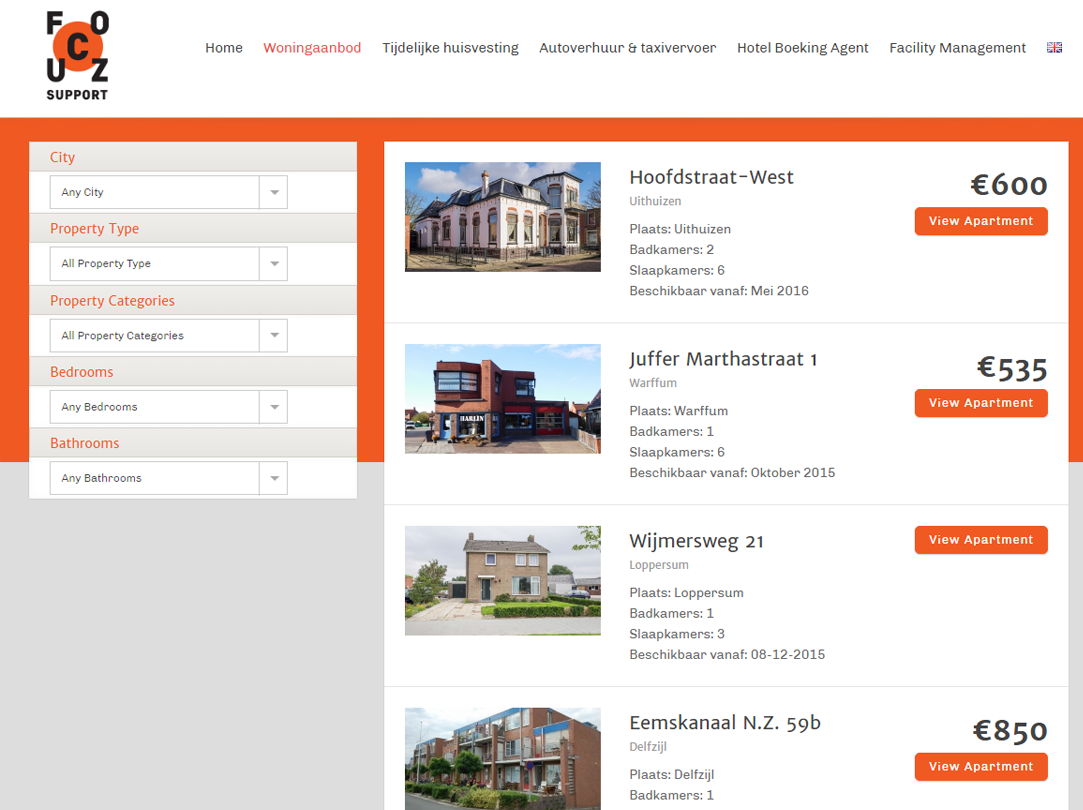Viewport: 1083px width, 810px height.
Task: Open the Any Bedrooms dropdown
Action: click(x=169, y=407)
